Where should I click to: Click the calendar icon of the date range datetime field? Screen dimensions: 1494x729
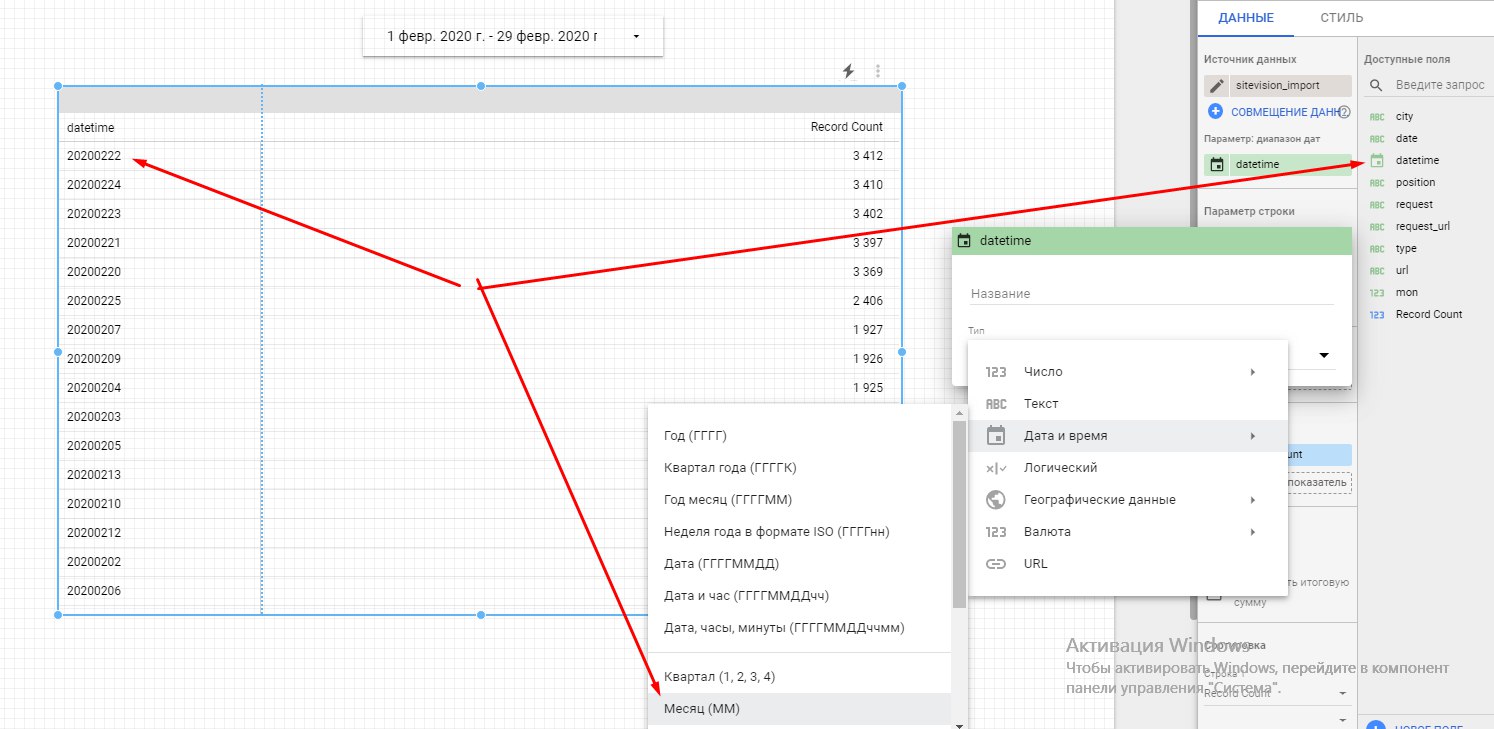[x=1217, y=164]
